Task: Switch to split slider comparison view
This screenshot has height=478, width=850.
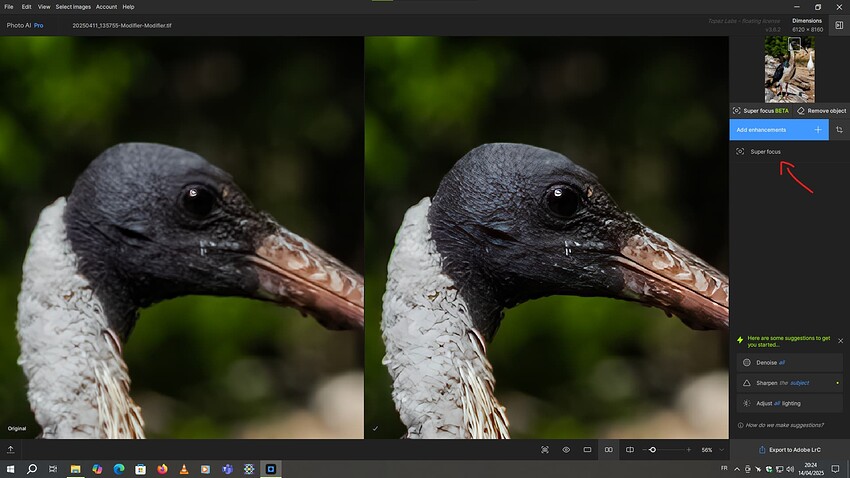Action: [x=629, y=450]
